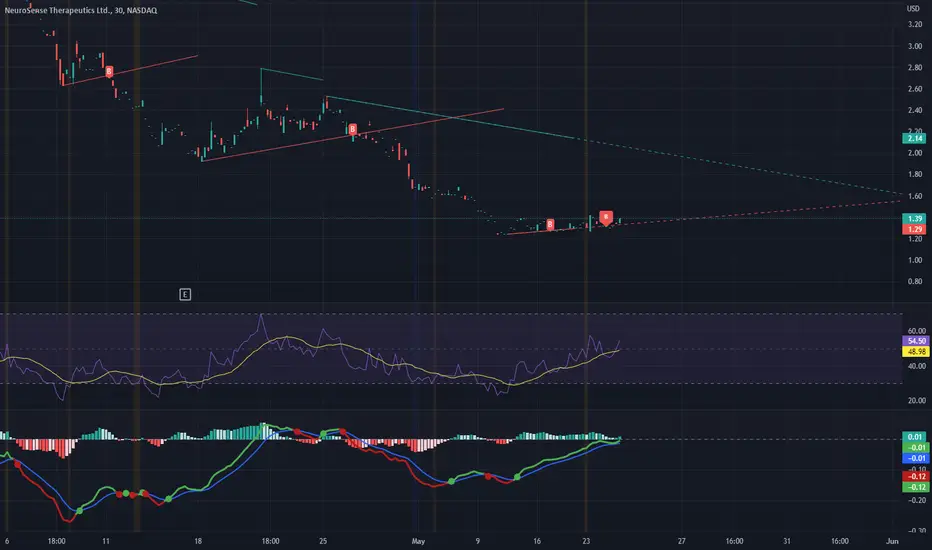Click the 20.00 RSI axis label
This screenshot has width=932, height=550.
tap(917, 400)
